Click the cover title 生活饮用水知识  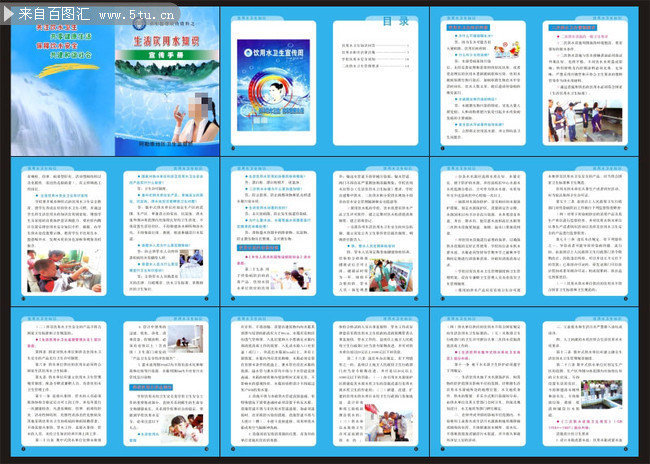[x=166, y=41]
